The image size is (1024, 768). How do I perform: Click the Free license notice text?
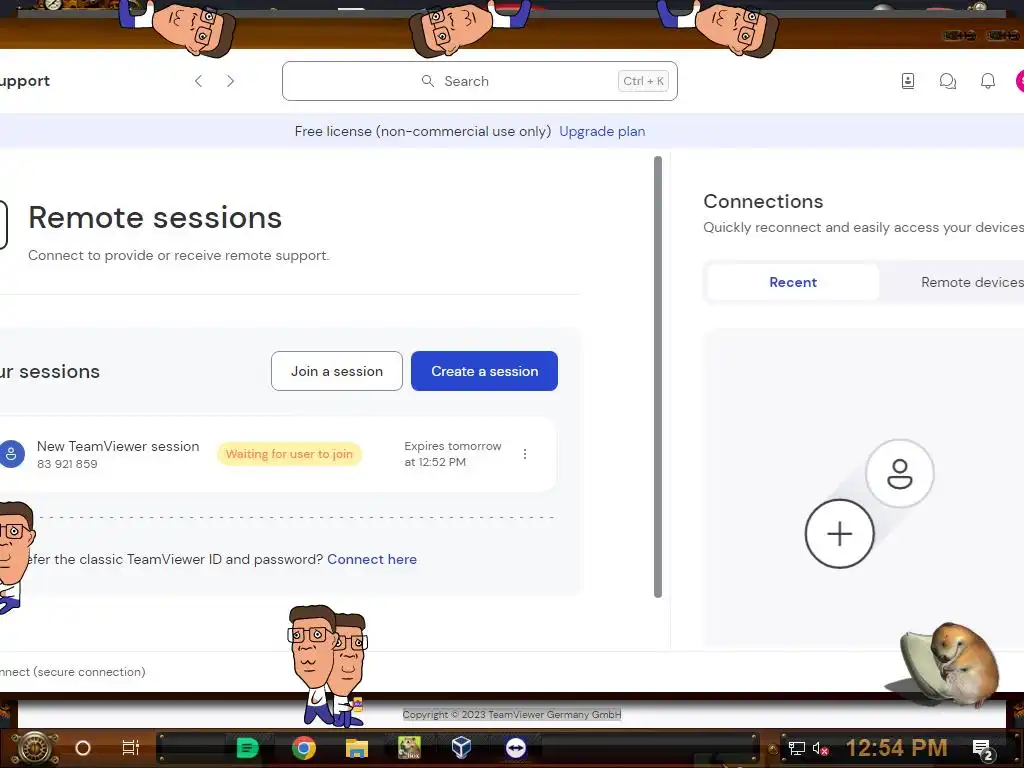pyautogui.click(x=423, y=131)
